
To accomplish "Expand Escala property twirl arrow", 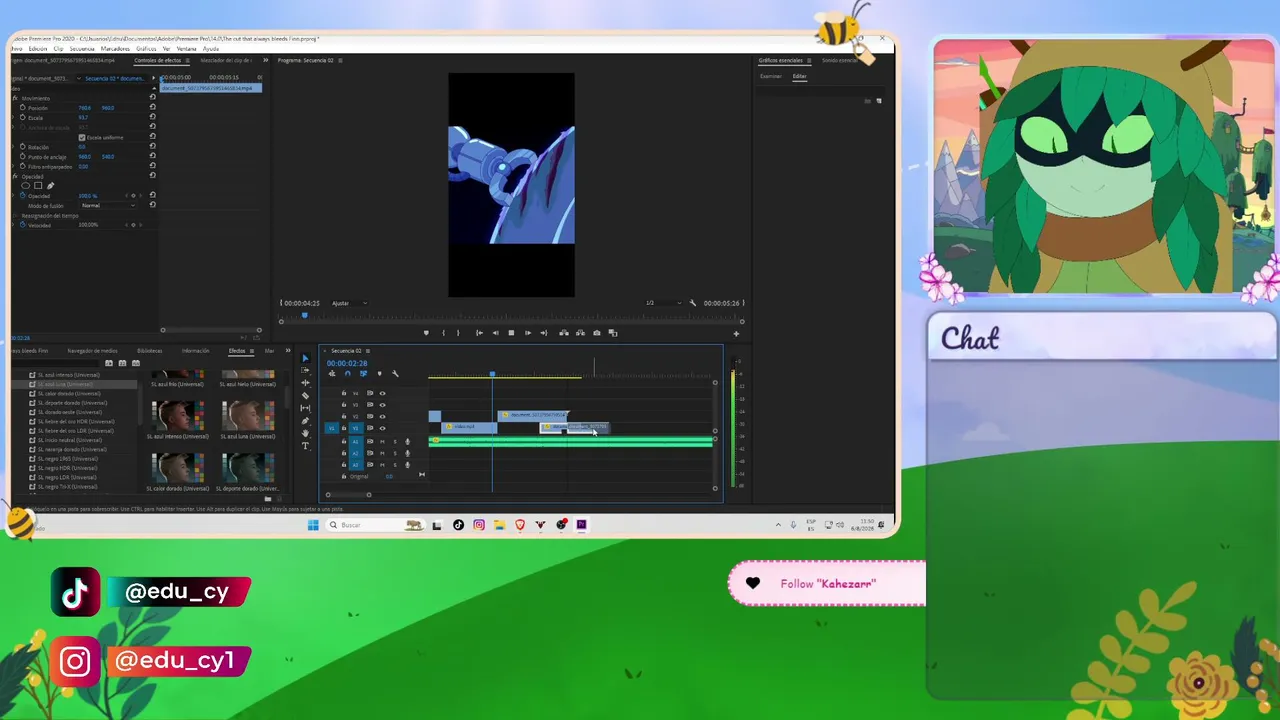I will pos(14,117).
